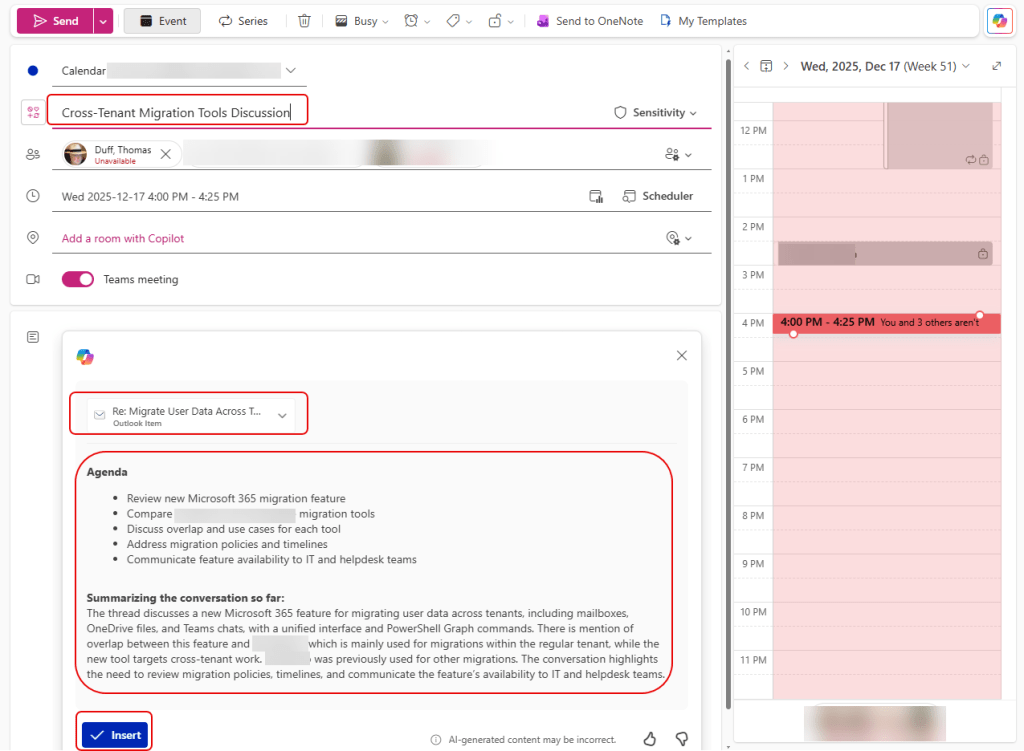Click Add a room with Copilot
This screenshot has height=751, width=1024.
(123, 239)
